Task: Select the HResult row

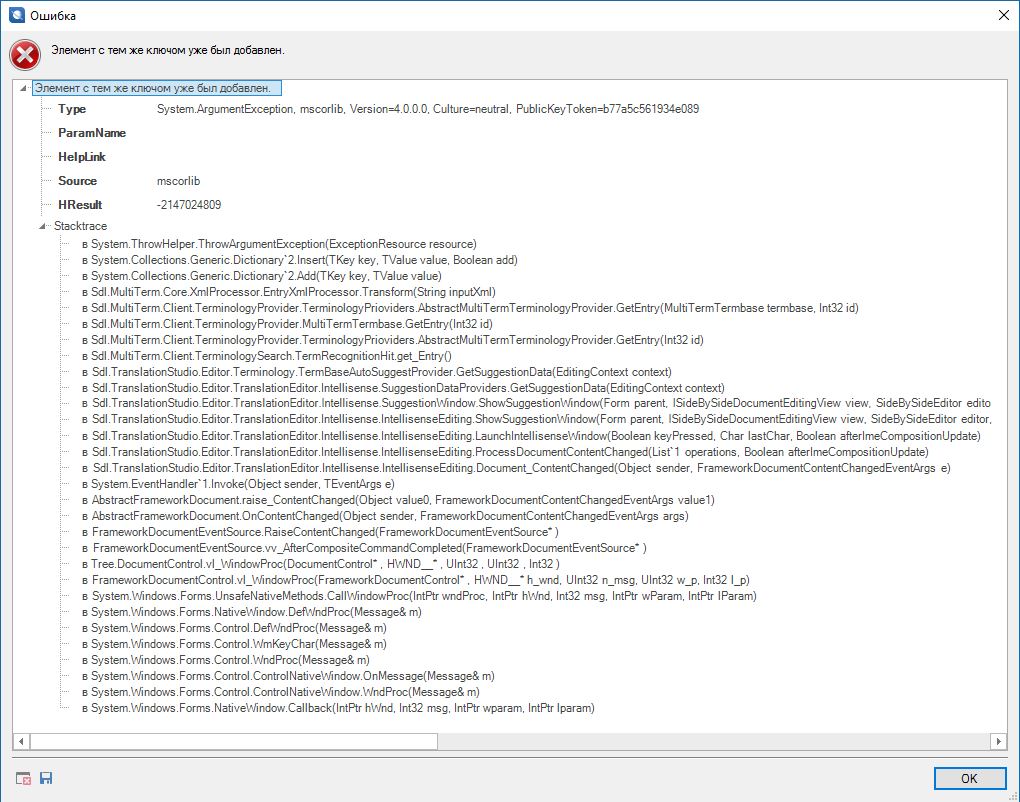Action: click(139, 205)
